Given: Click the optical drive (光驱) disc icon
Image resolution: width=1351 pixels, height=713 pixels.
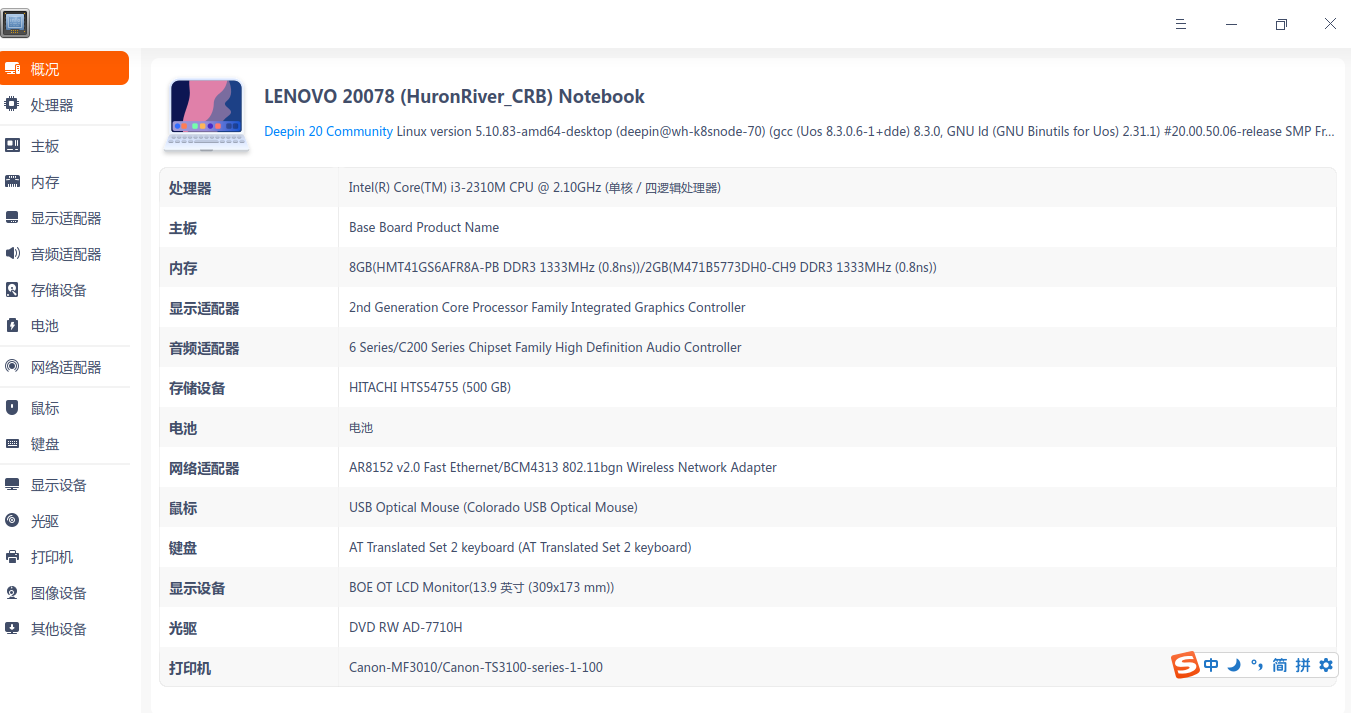Looking at the screenshot, I should [x=13, y=521].
